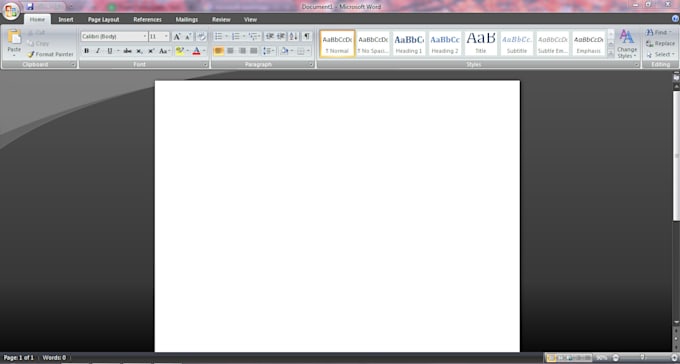The height and width of the screenshot is (364, 680).
Task: Open the line spacing dropdown
Action: pyautogui.click(x=269, y=51)
